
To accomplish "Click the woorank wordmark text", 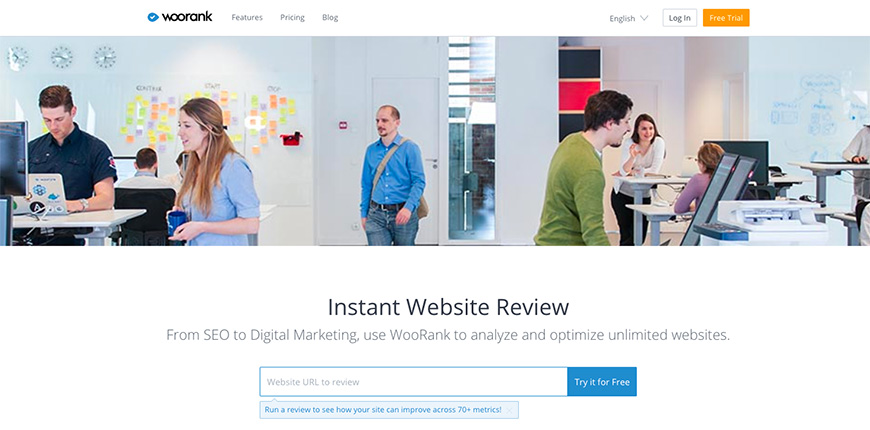I will 187,17.
